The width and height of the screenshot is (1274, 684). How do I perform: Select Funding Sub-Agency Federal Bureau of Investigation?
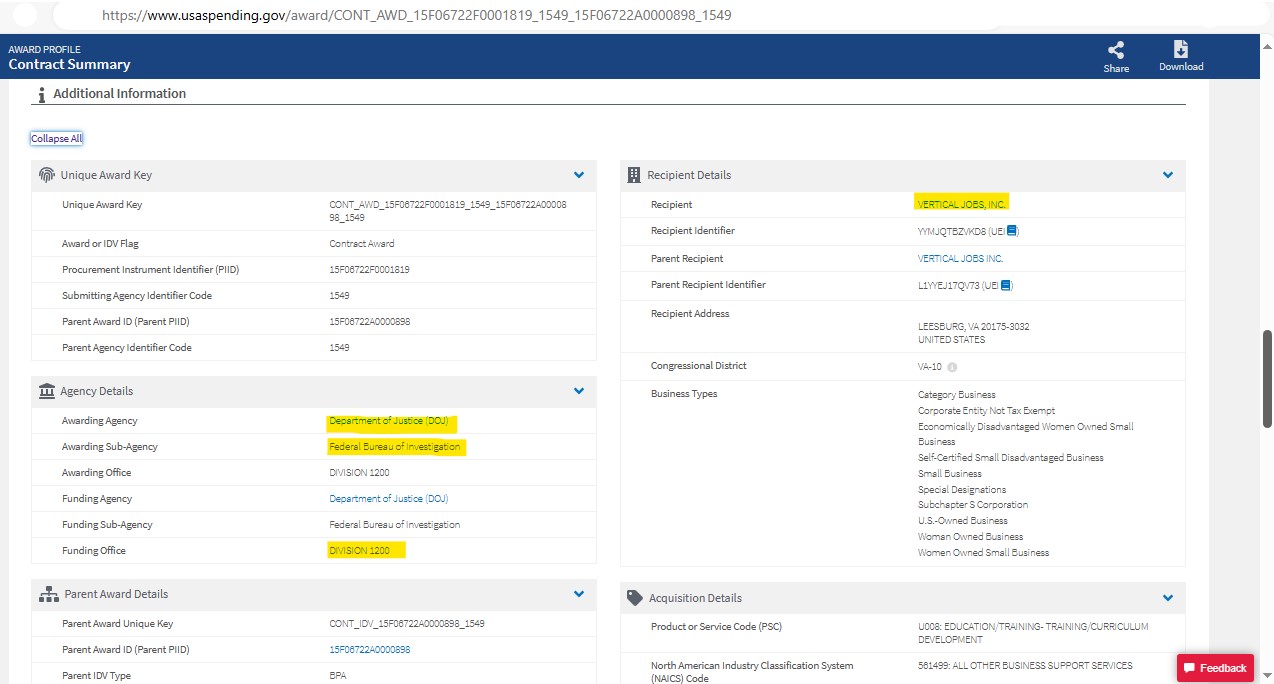pyautogui.click(x=395, y=525)
